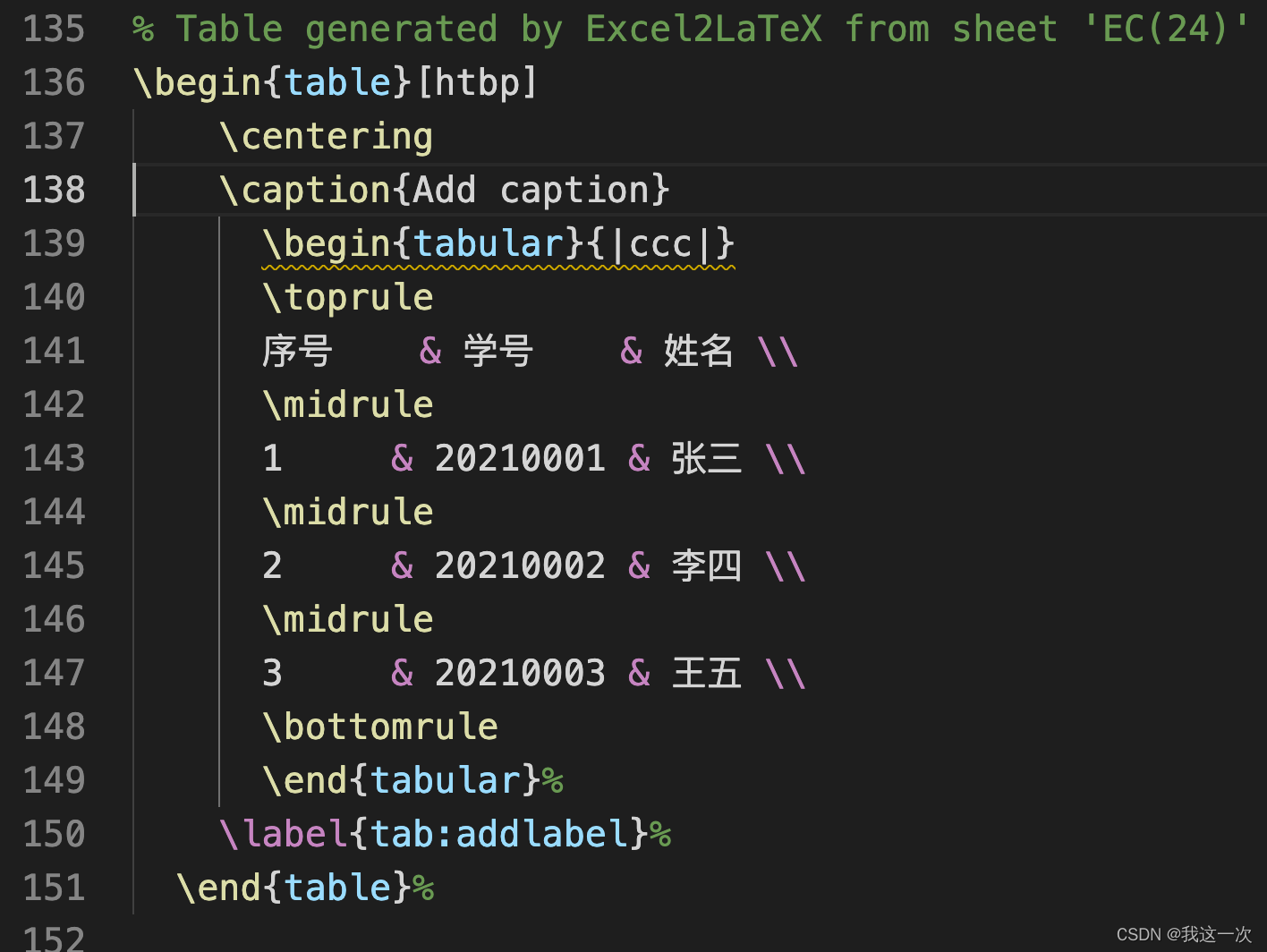The width and height of the screenshot is (1267, 952).
Task: Click line number 151 in the gutter
Action: [54, 888]
